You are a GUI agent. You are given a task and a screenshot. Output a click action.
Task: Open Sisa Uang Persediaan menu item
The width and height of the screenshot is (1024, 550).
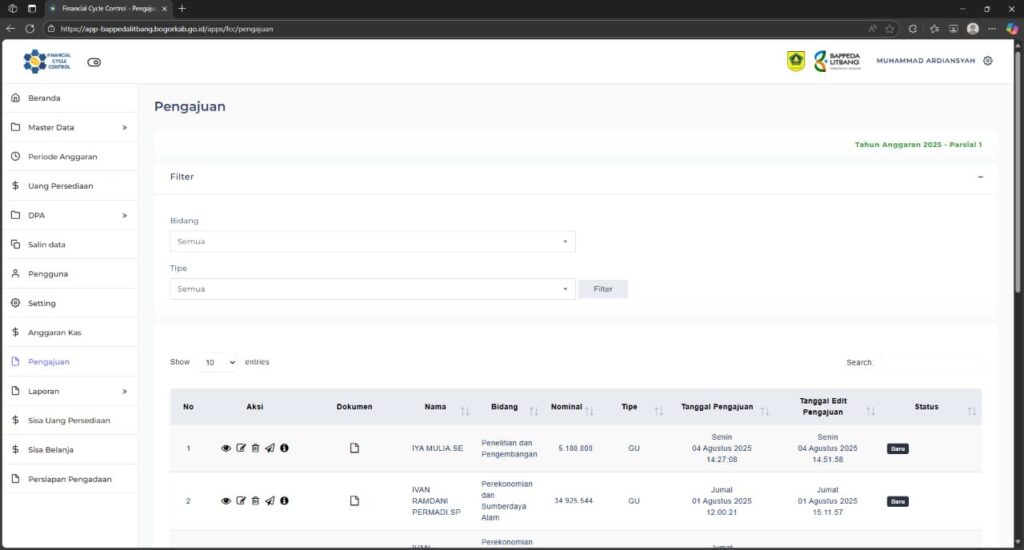tap(69, 420)
